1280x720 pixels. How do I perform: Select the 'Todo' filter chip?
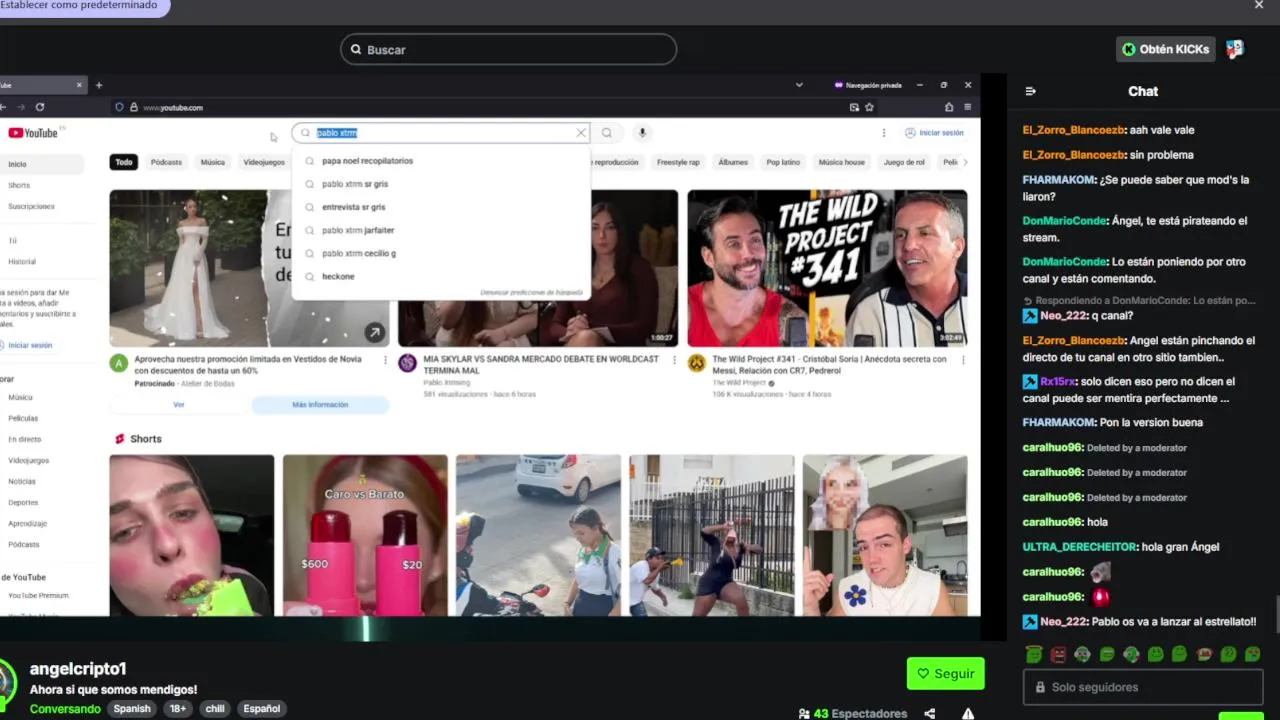(x=123, y=162)
